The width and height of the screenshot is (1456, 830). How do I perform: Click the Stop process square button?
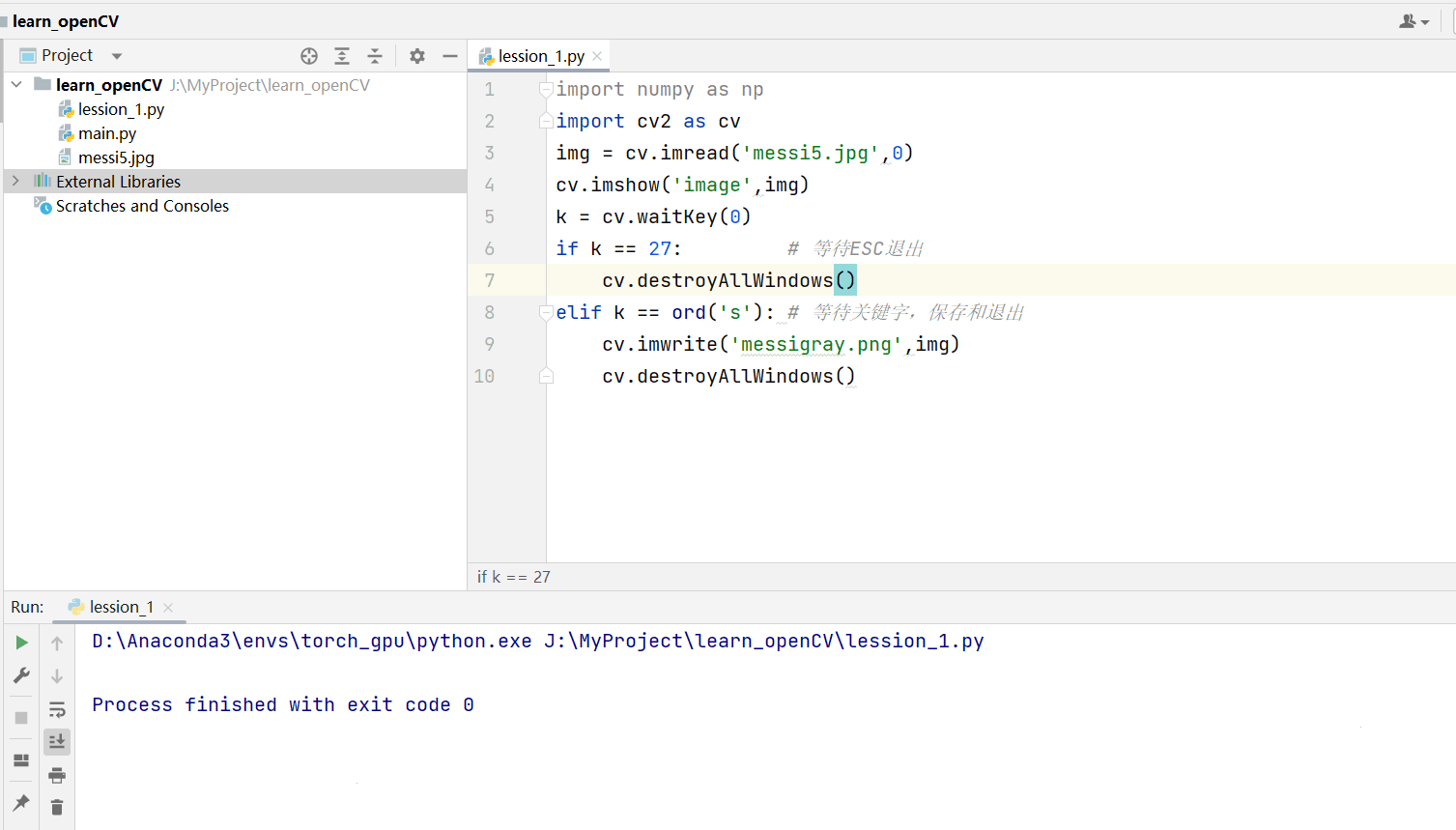point(21,718)
